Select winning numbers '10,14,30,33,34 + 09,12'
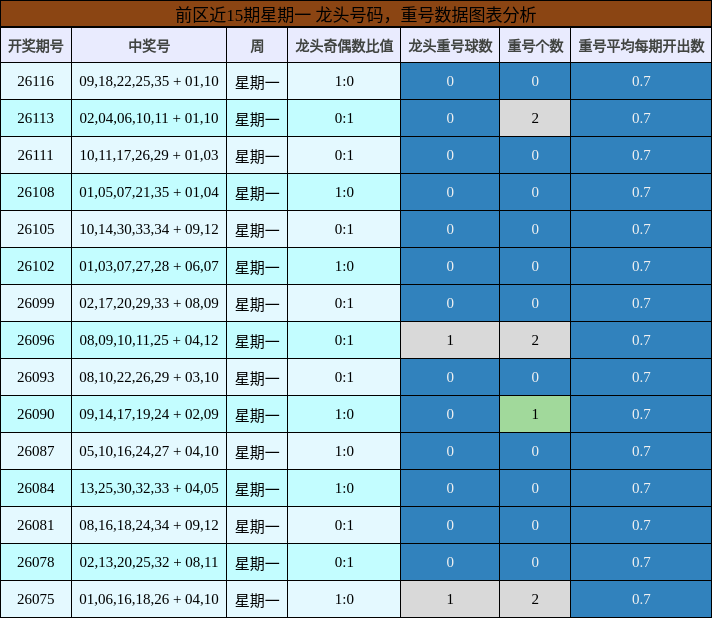This screenshot has height=618, width=712. (149, 229)
